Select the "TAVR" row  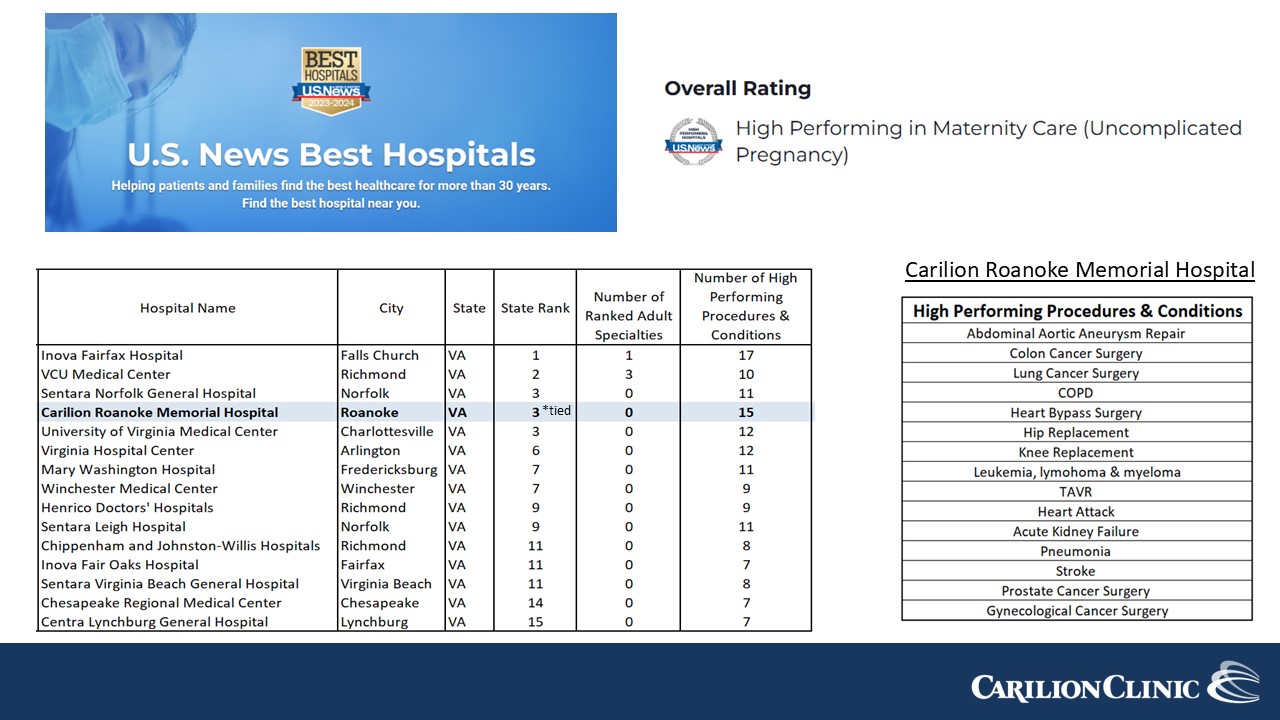pos(1077,492)
